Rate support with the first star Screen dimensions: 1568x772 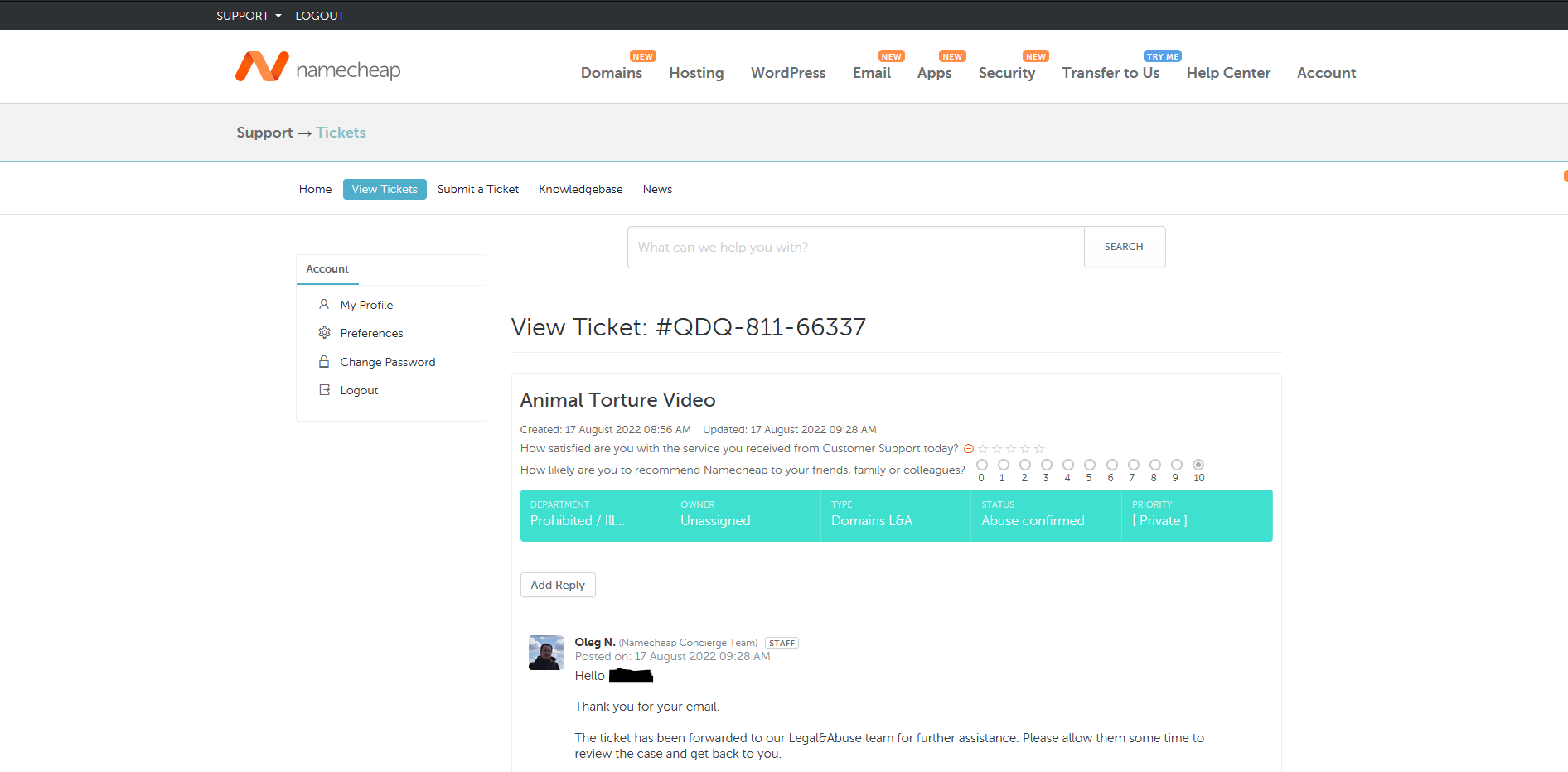(x=983, y=449)
